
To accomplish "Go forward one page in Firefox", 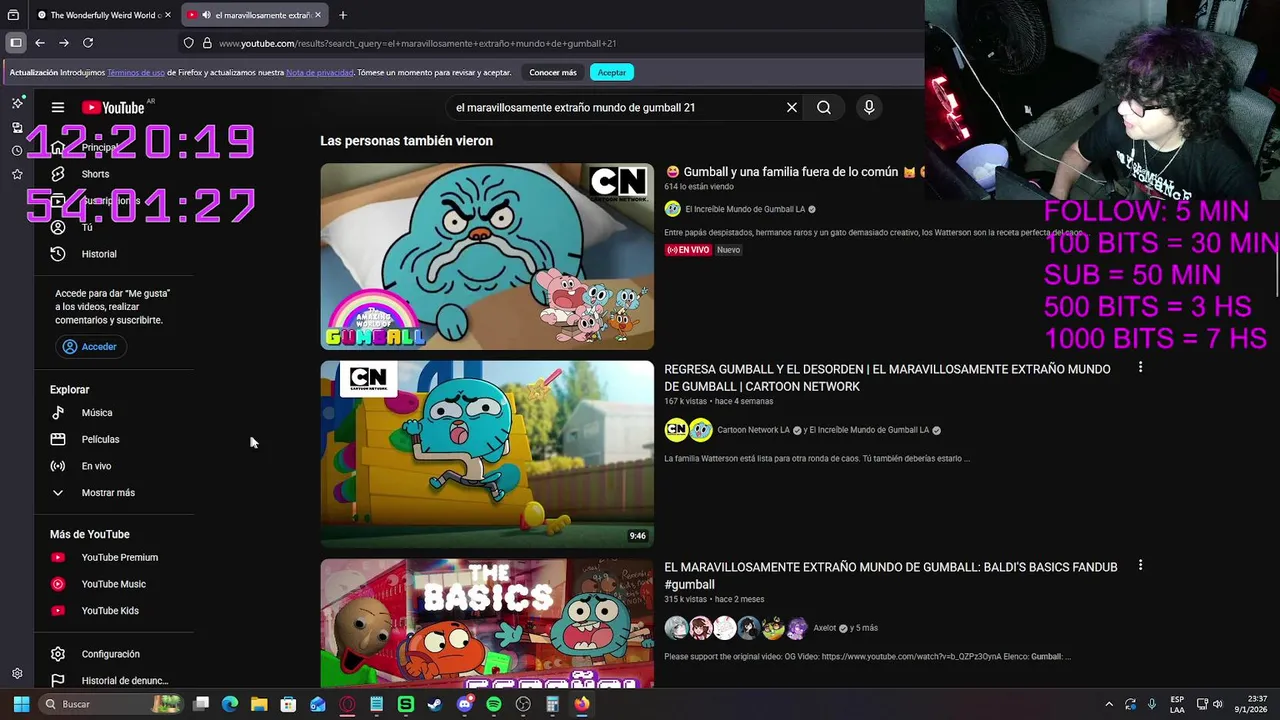I will tap(64, 43).
